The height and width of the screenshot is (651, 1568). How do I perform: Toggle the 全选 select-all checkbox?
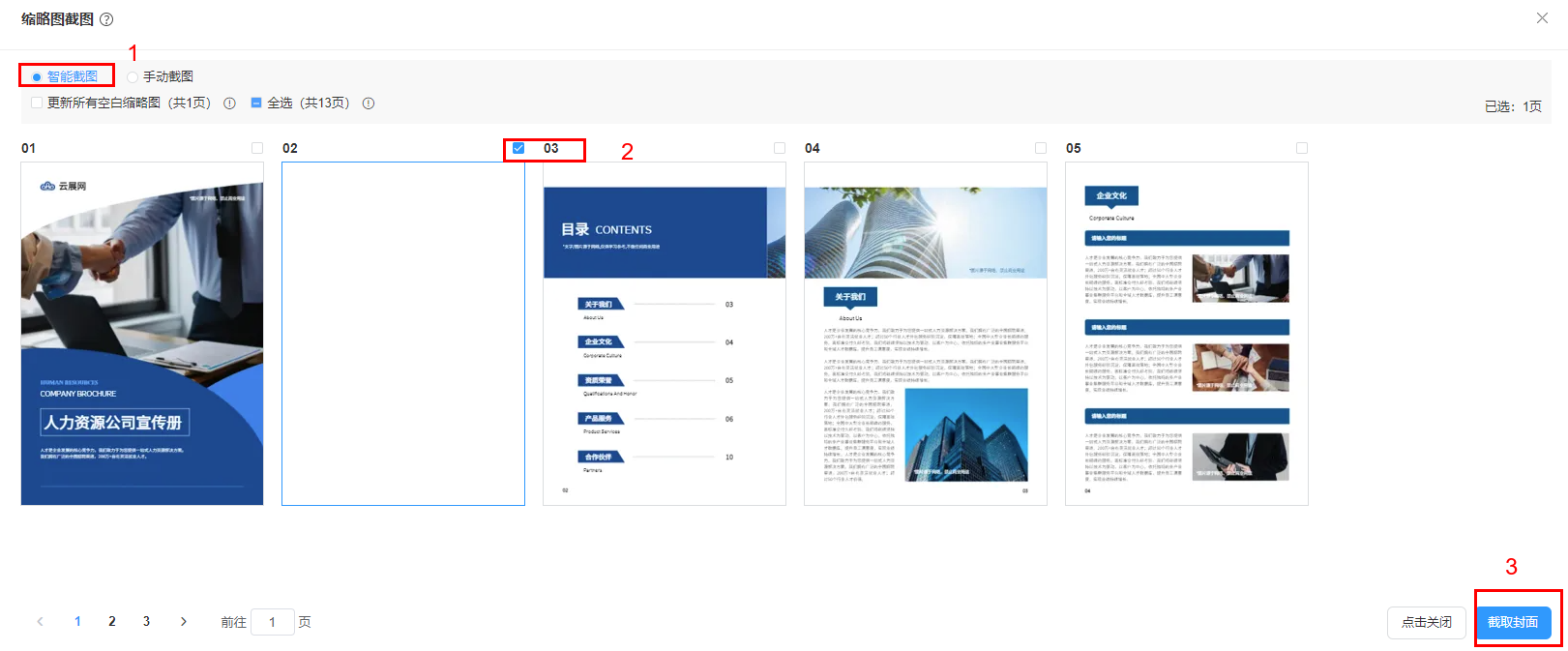point(256,103)
